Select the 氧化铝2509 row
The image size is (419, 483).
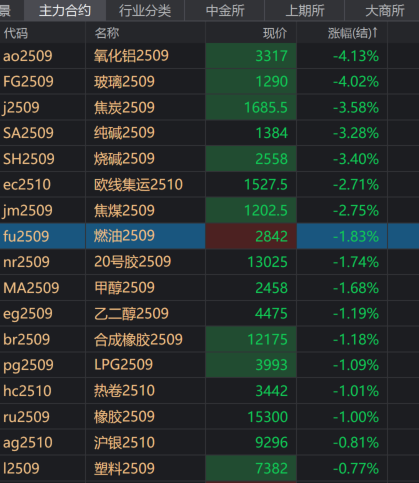pos(209,56)
